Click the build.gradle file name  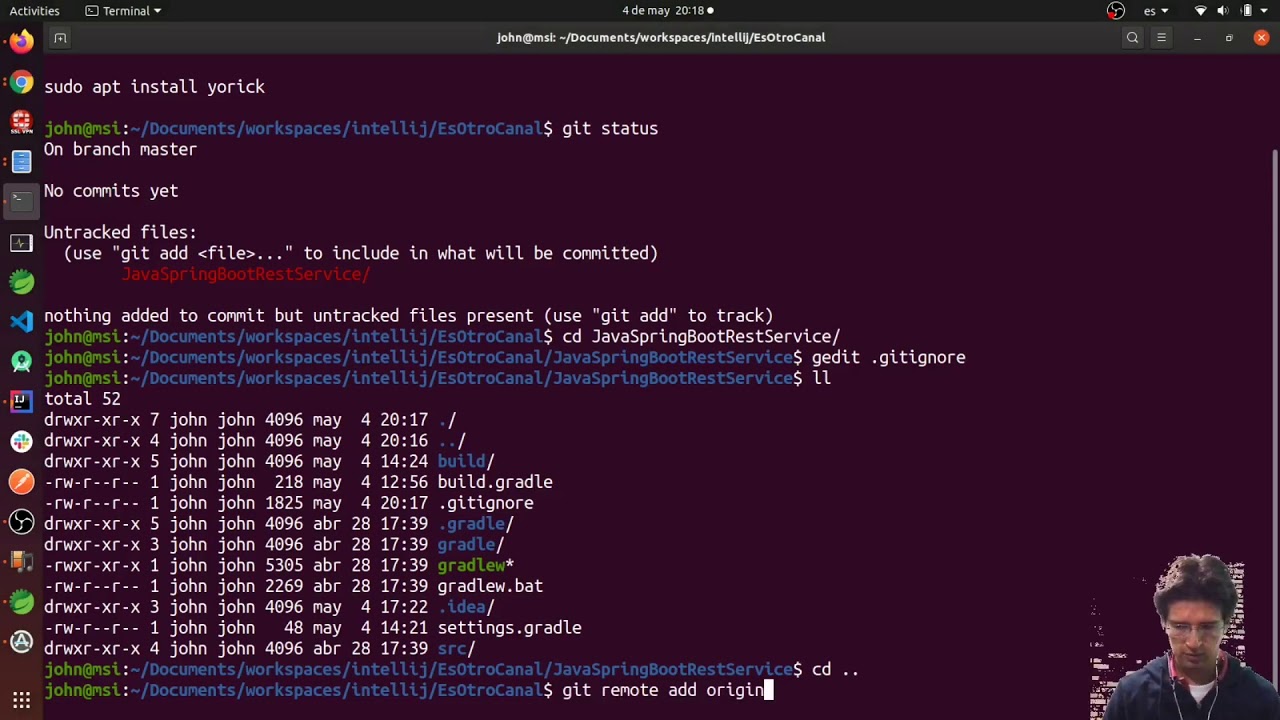click(x=495, y=482)
